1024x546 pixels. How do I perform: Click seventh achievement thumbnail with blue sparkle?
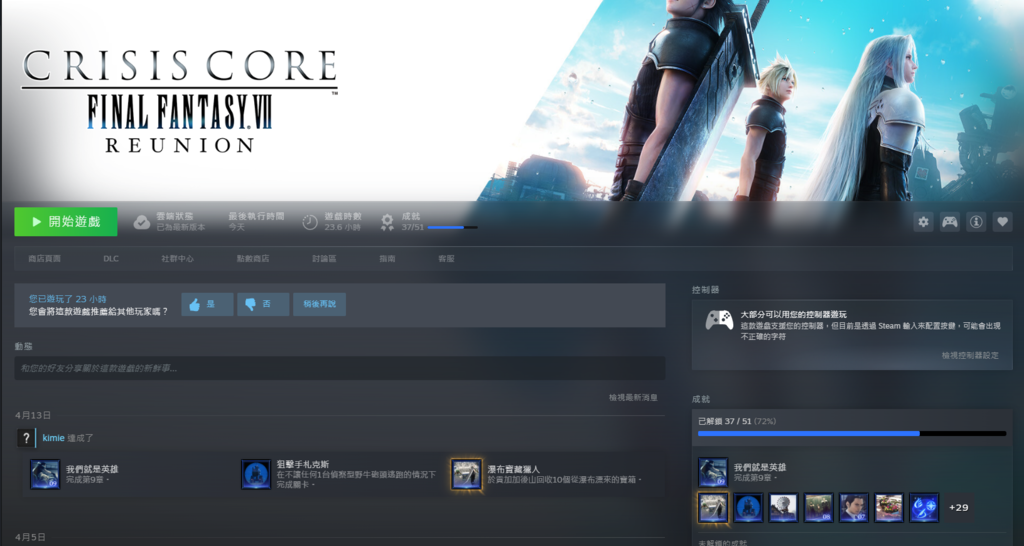click(924, 507)
